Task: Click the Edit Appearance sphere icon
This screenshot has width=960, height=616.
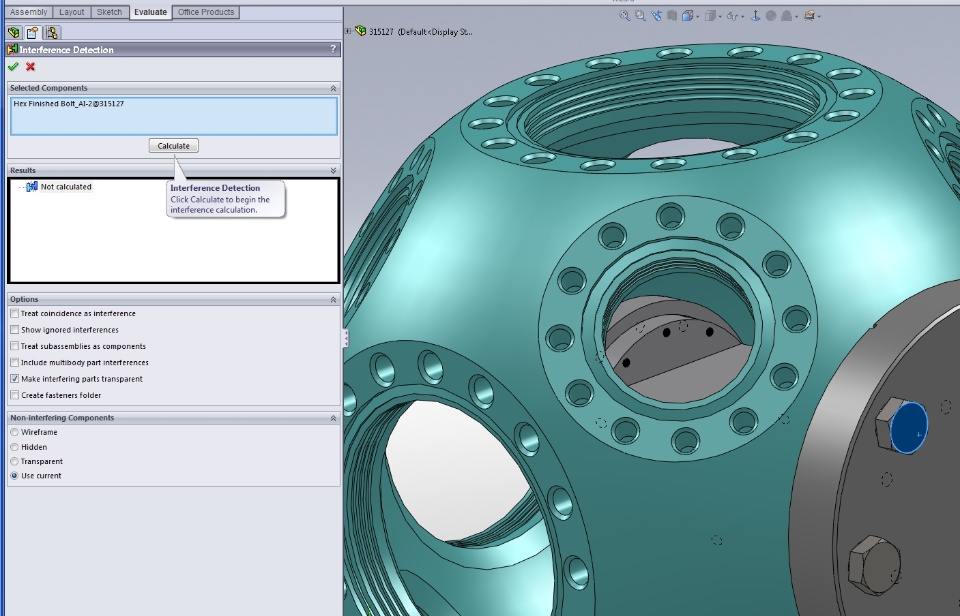Action: [x=771, y=16]
